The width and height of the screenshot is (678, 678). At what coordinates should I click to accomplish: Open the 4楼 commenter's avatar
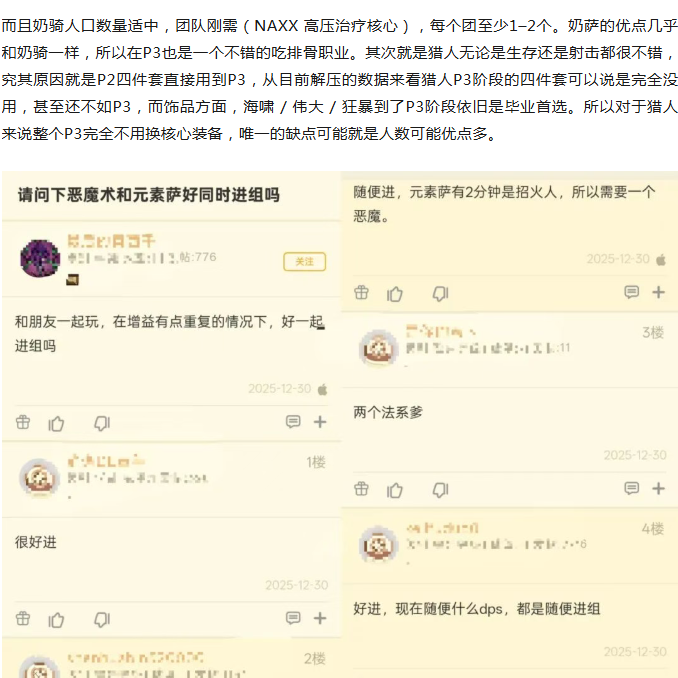point(378,544)
